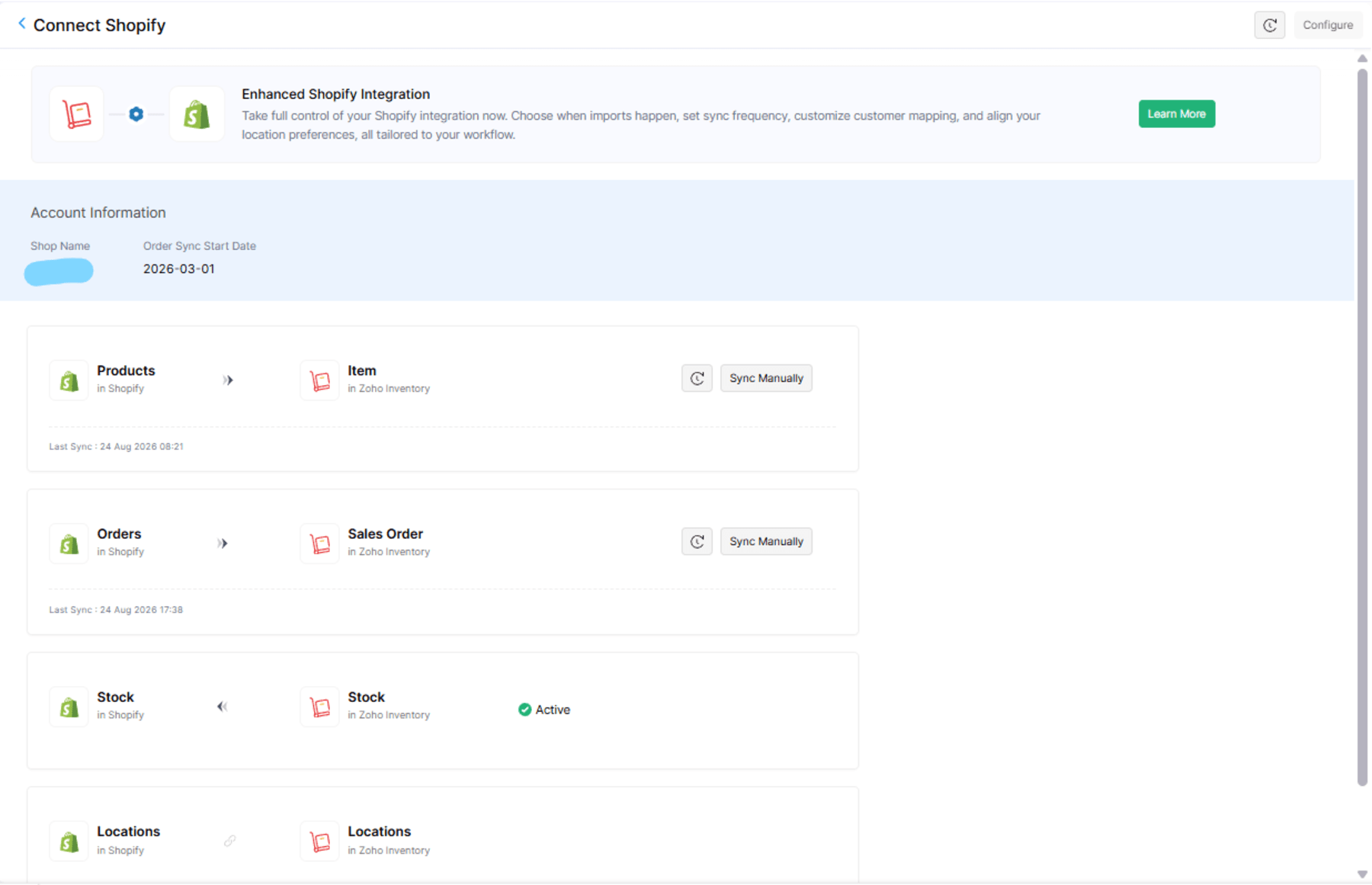
Task: Click Locations link chain icon
Action: click(229, 841)
